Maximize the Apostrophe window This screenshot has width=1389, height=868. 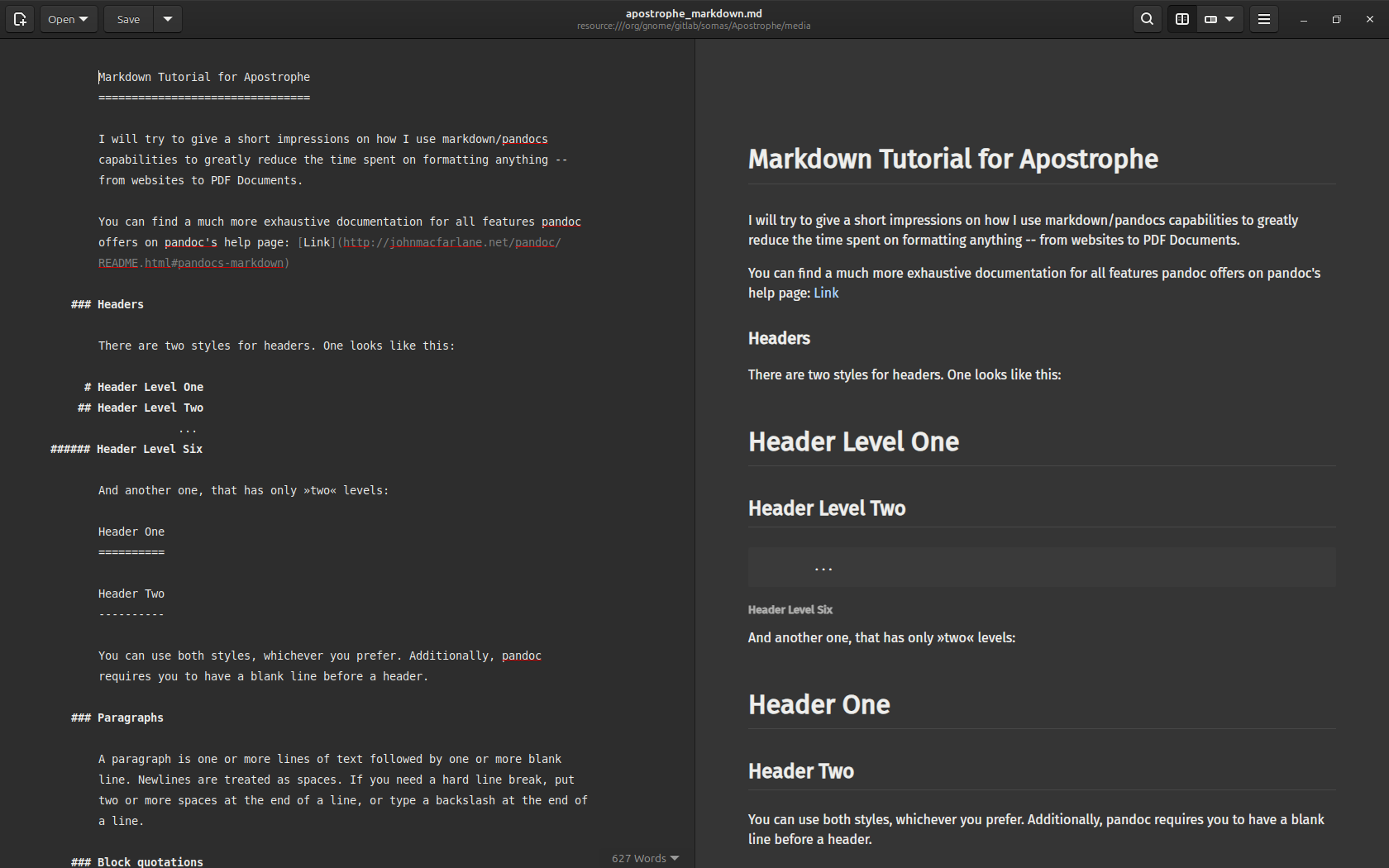[1336, 19]
